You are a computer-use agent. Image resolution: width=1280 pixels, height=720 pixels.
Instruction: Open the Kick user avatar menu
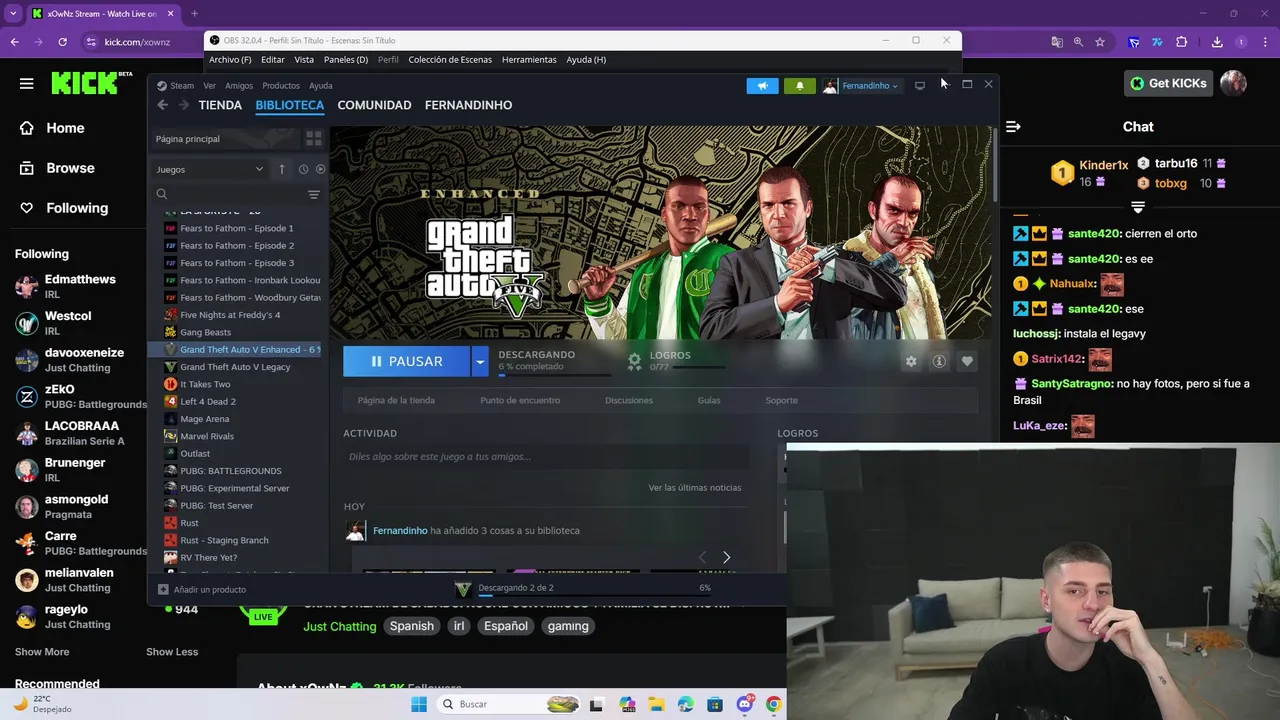1234,83
